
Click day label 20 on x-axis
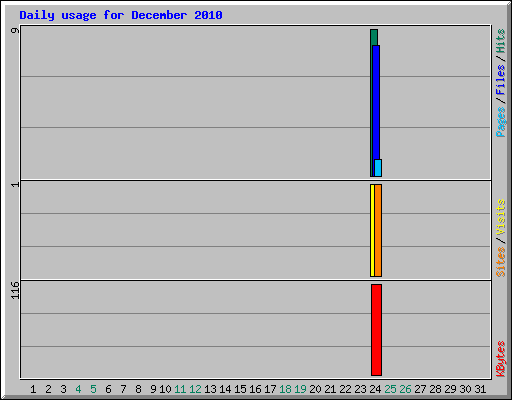[x=315, y=389]
